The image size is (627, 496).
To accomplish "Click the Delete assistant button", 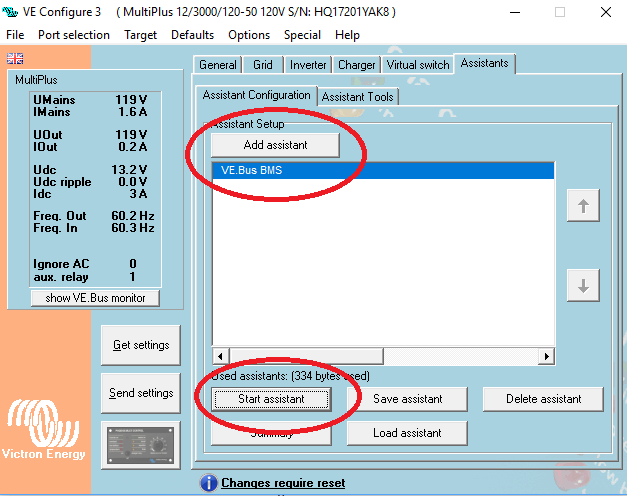I will click(x=543, y=399).
